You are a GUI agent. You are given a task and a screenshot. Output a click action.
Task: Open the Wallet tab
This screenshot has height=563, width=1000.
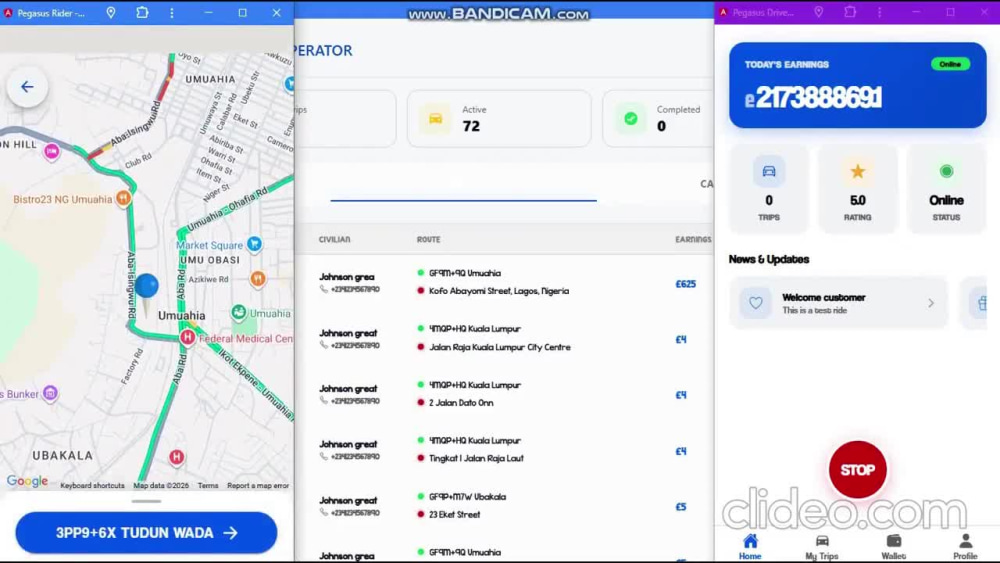click(x=893, y=546)
